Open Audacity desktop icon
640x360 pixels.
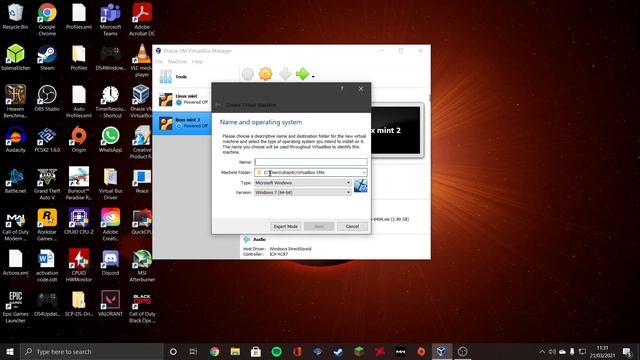coord(16,140)
